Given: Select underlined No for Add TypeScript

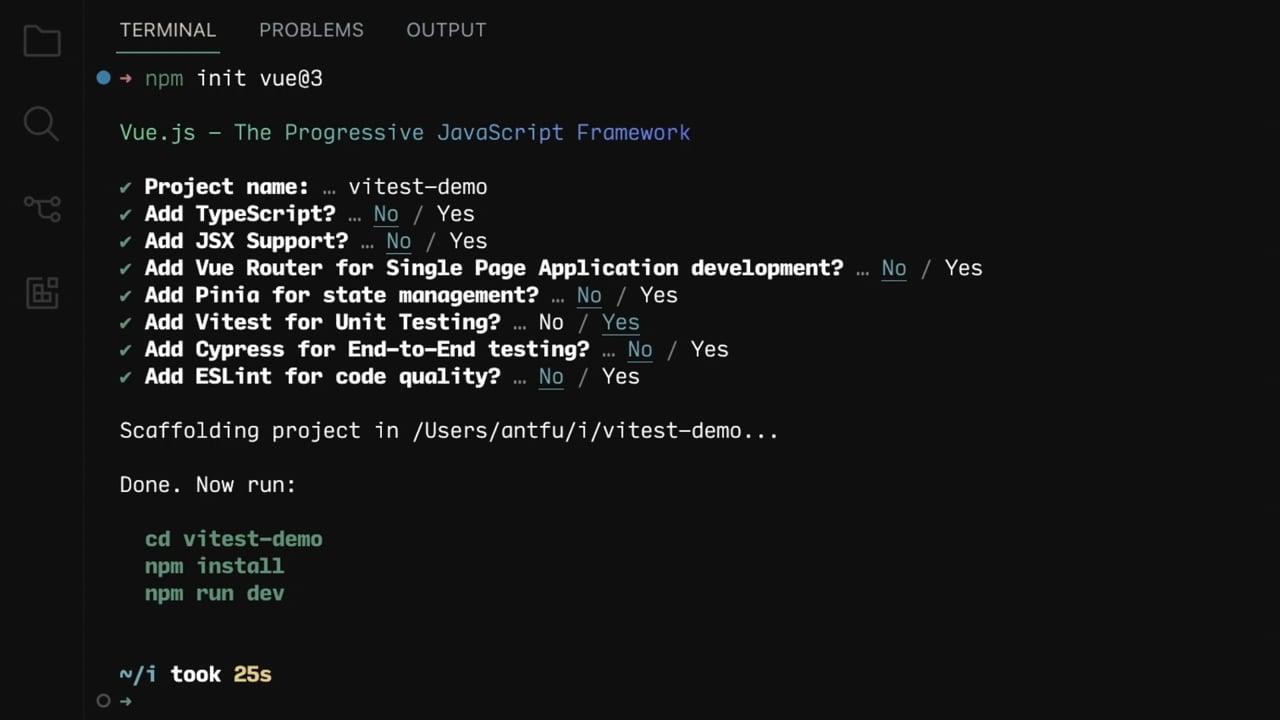Looking at the screenshot, I should [386, 214].
